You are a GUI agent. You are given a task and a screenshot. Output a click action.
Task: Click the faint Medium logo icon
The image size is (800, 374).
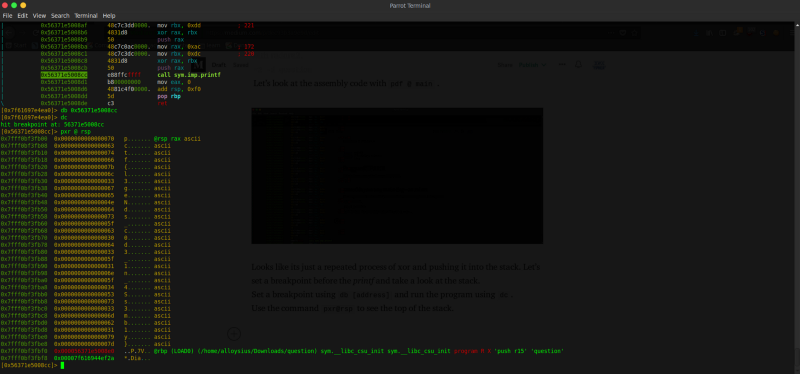point(198,65)
